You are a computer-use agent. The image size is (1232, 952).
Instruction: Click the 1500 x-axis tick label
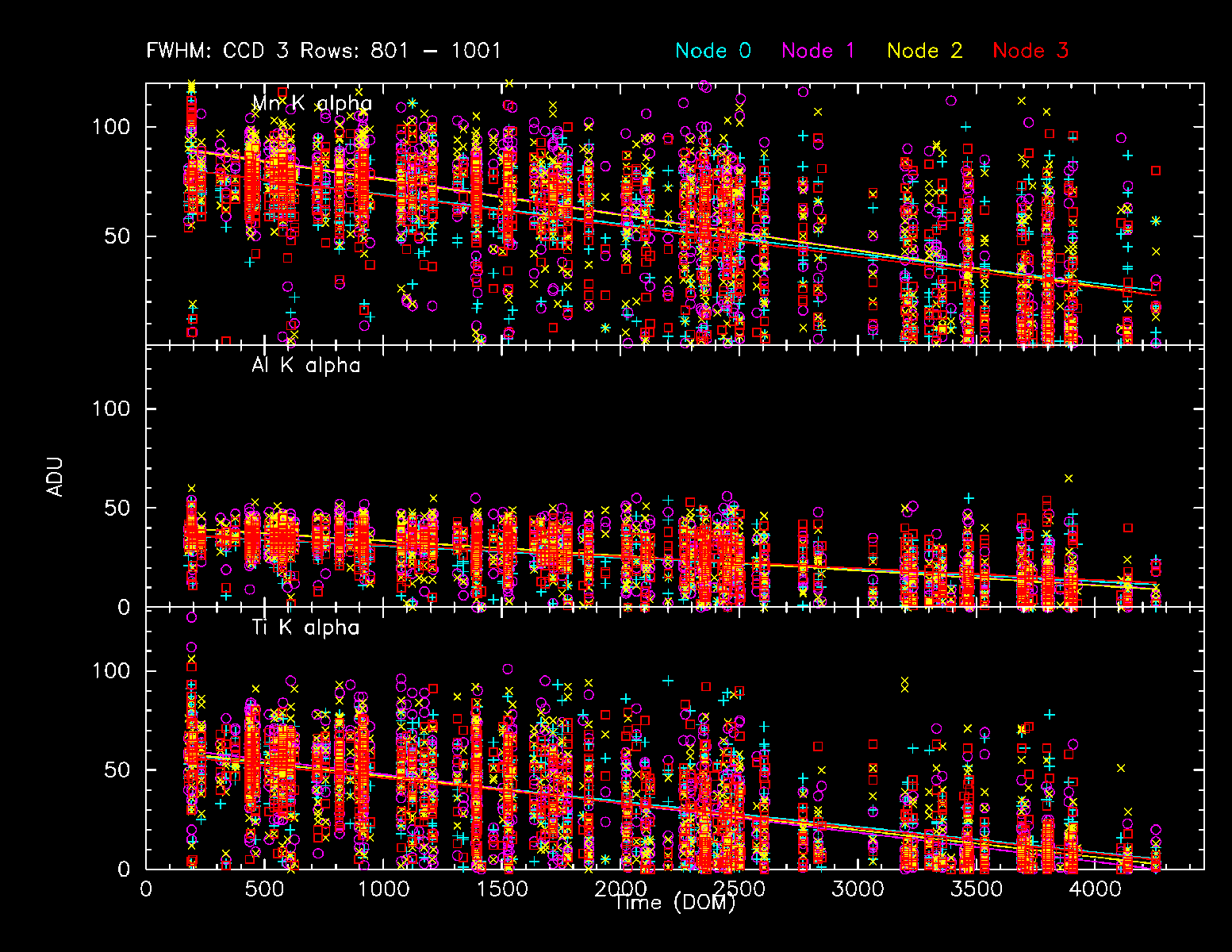tap(502, 889)
